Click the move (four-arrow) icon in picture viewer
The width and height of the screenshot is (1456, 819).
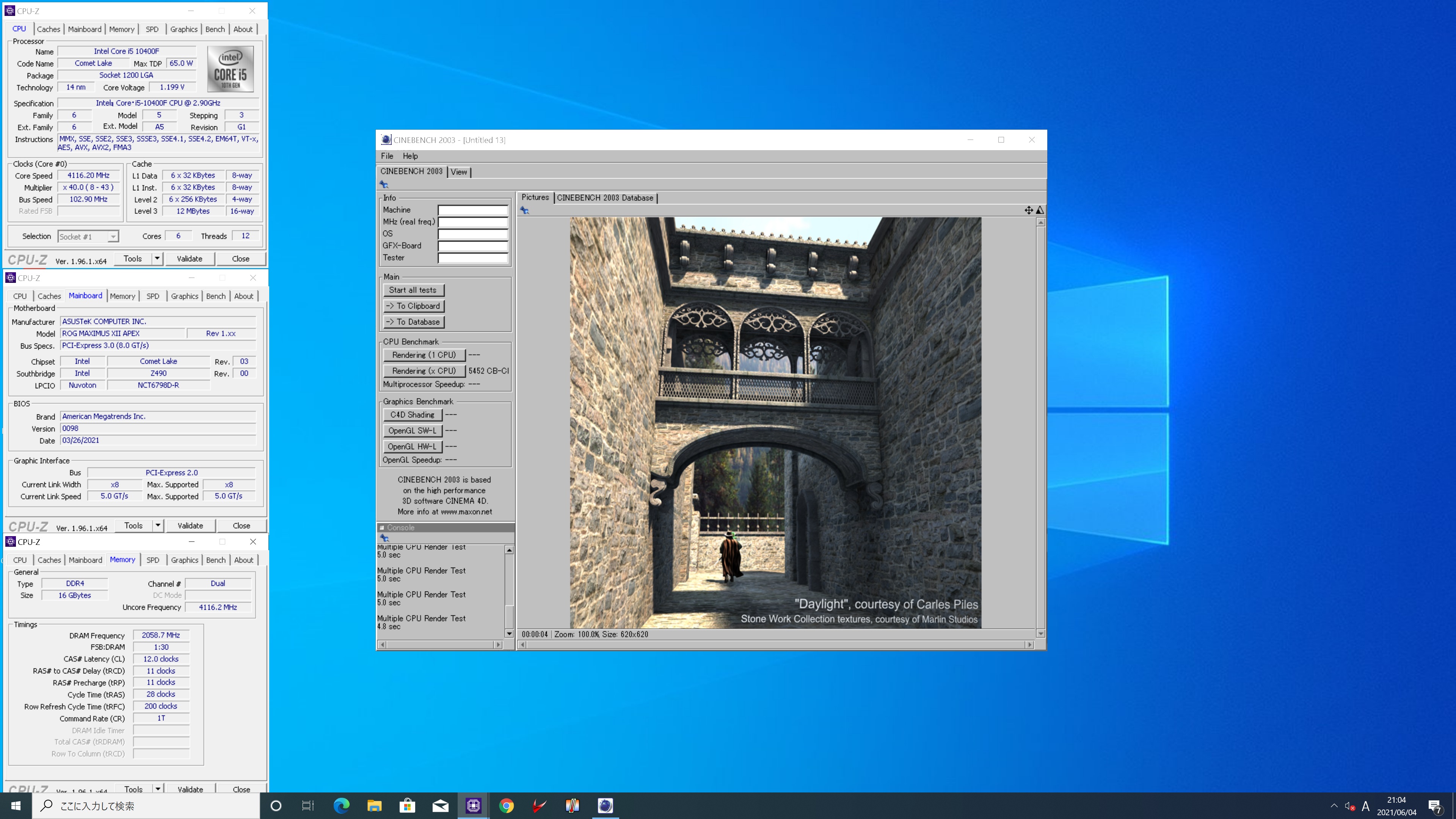pyautogui.click(x=1029, y=210)
